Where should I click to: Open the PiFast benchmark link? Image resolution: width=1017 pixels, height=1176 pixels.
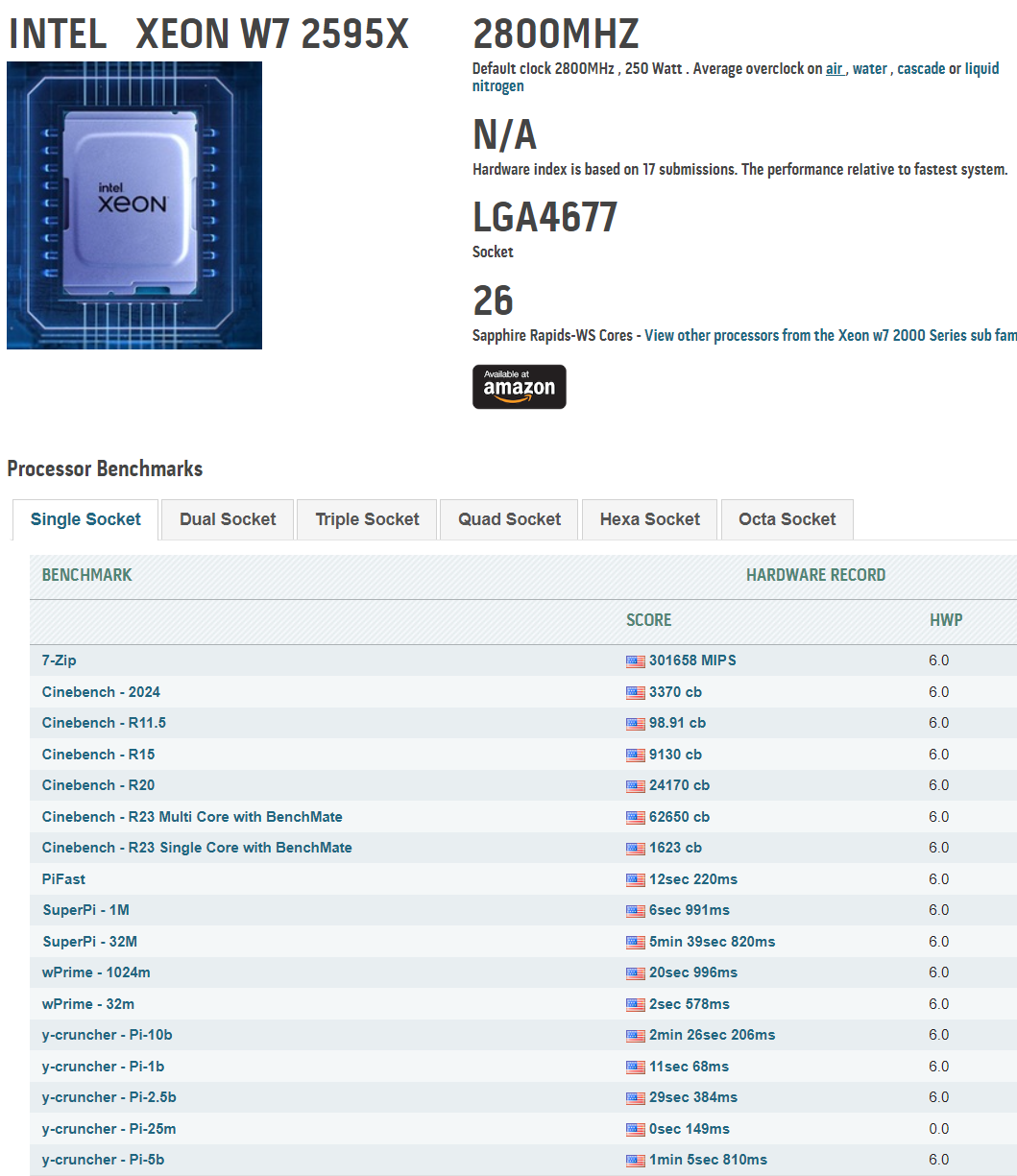tap(63, 879)
